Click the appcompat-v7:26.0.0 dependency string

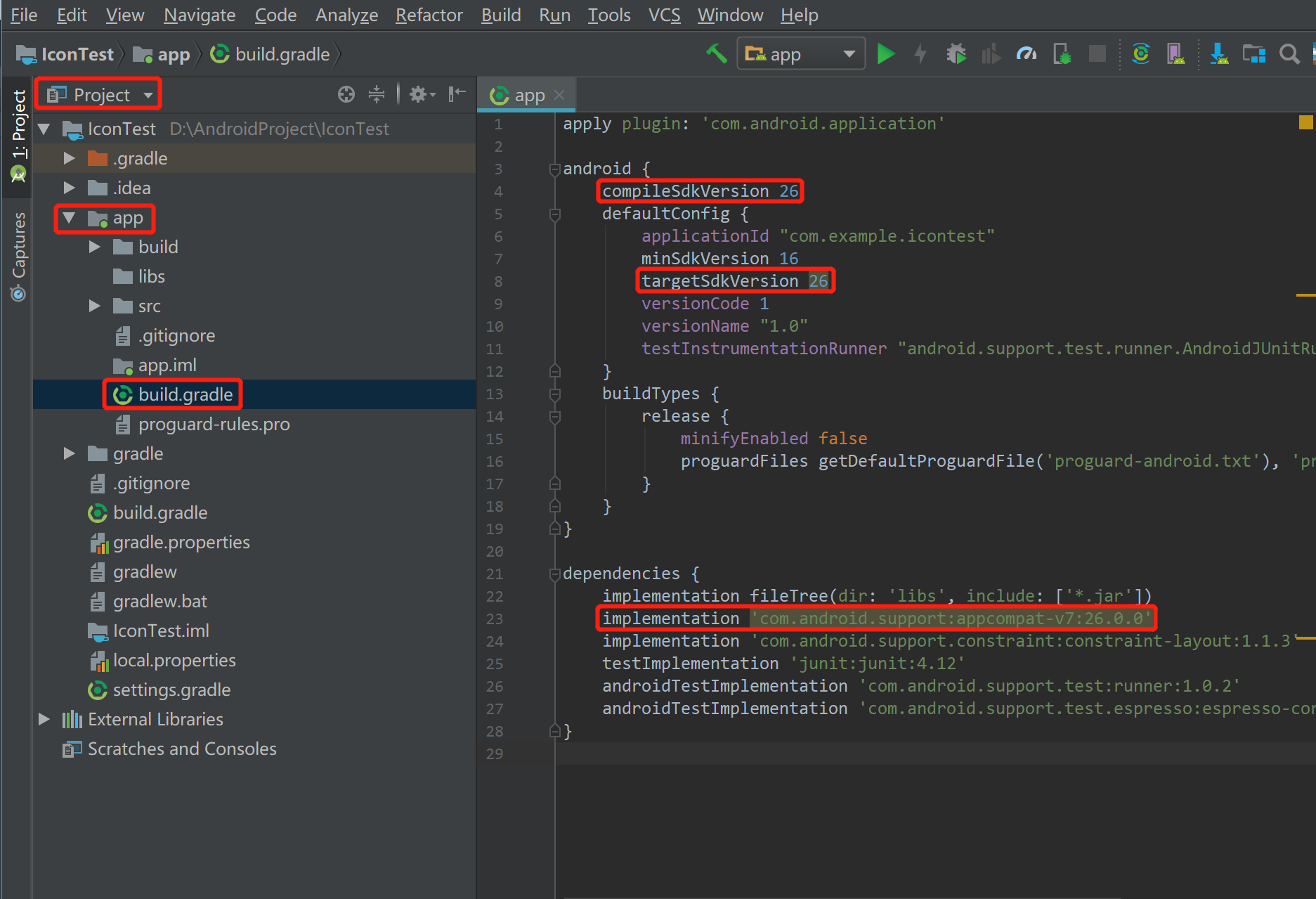pyautogui.click(x=951, y=619)
